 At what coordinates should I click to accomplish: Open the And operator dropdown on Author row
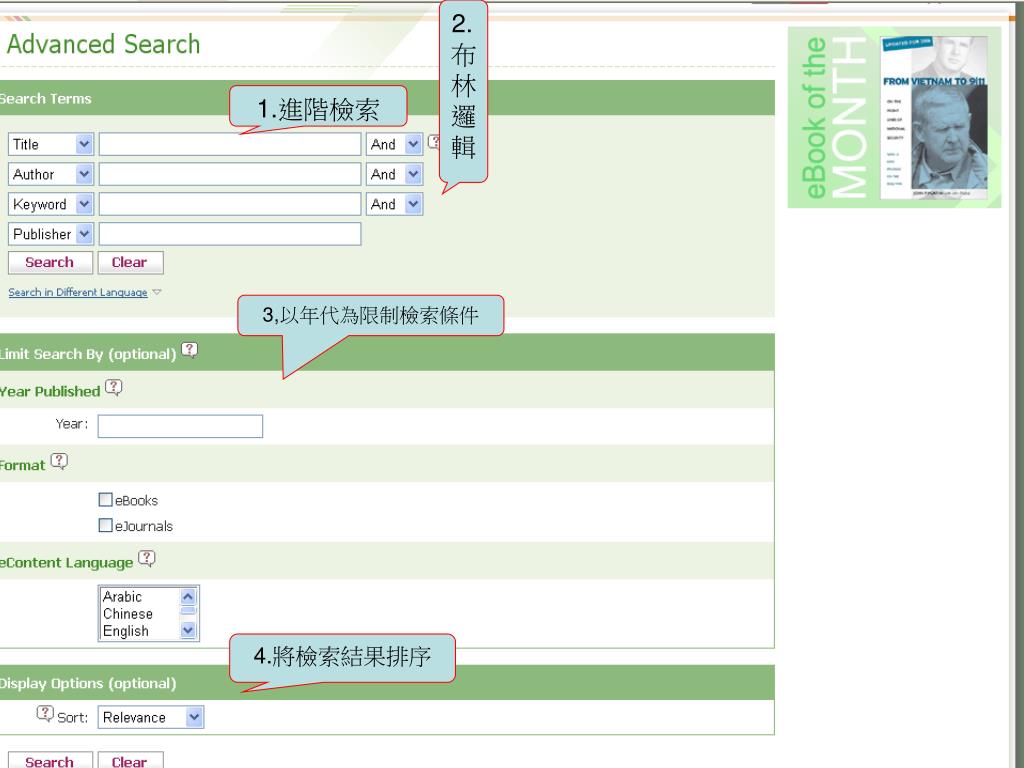(x=394, y=174)
